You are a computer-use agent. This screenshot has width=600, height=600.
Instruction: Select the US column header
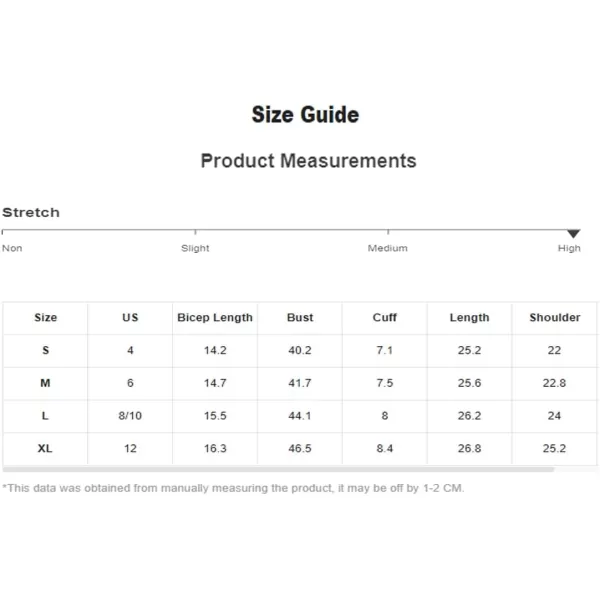click(130, 318)
